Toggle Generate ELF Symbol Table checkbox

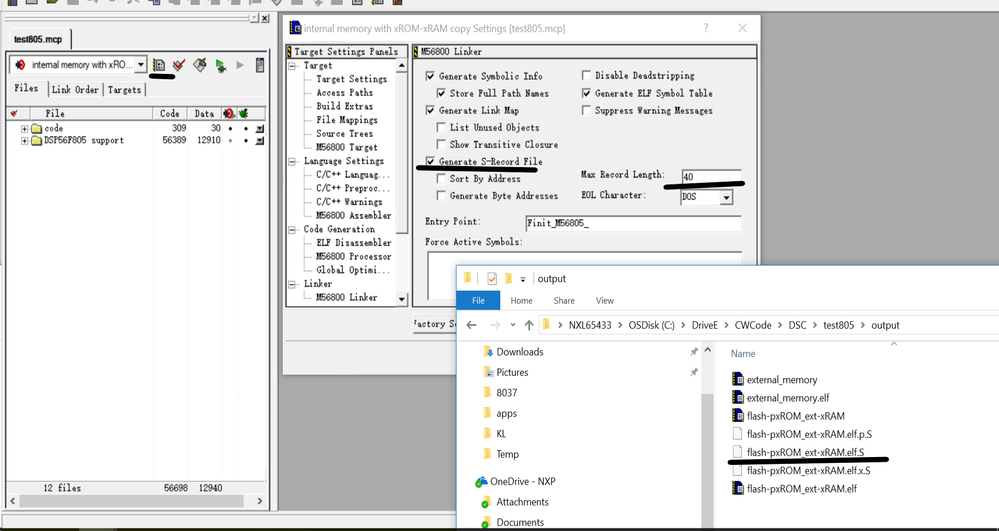(x=587, y=93)
